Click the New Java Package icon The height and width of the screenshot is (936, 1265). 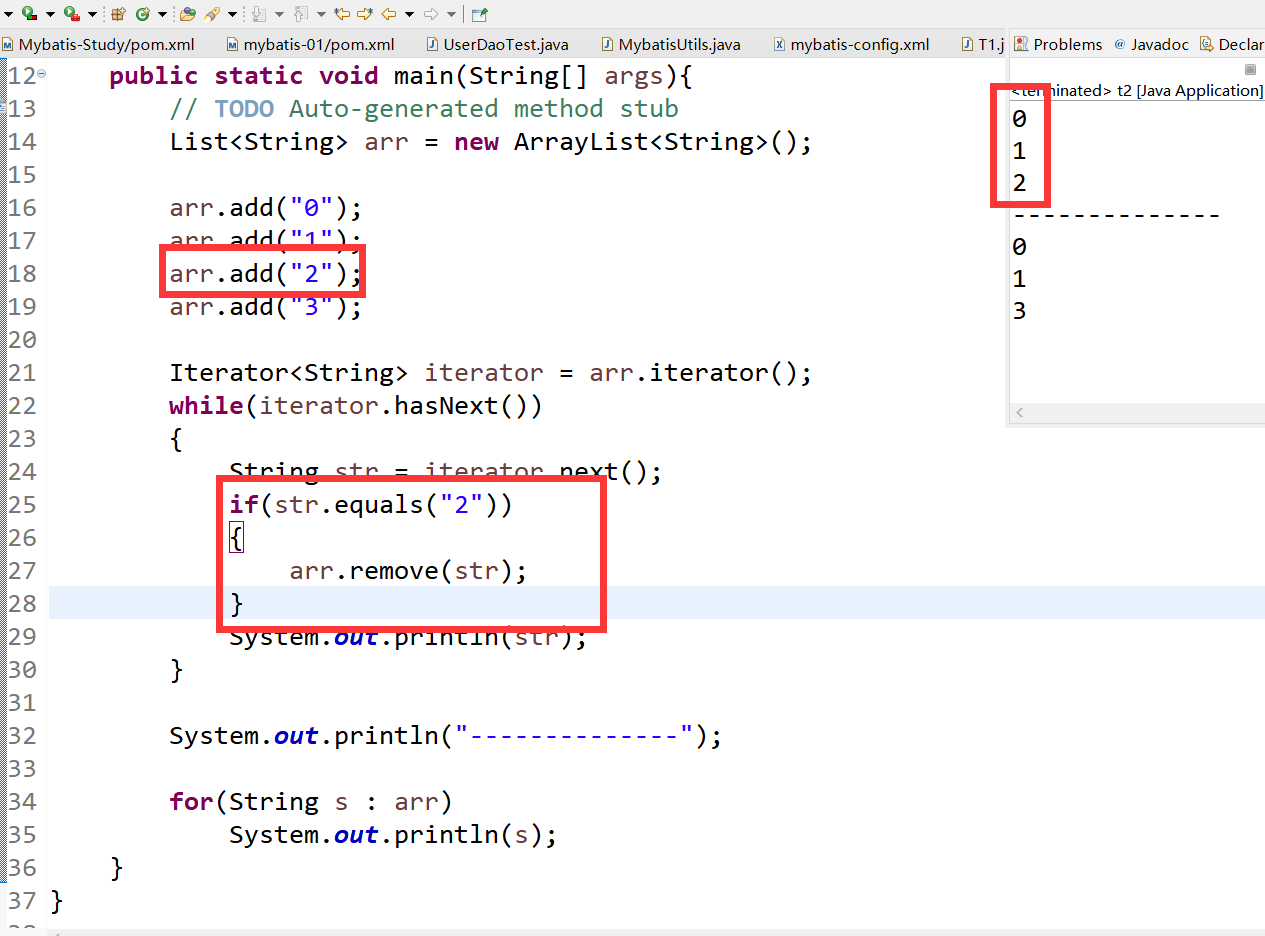(x=118, y=14)
